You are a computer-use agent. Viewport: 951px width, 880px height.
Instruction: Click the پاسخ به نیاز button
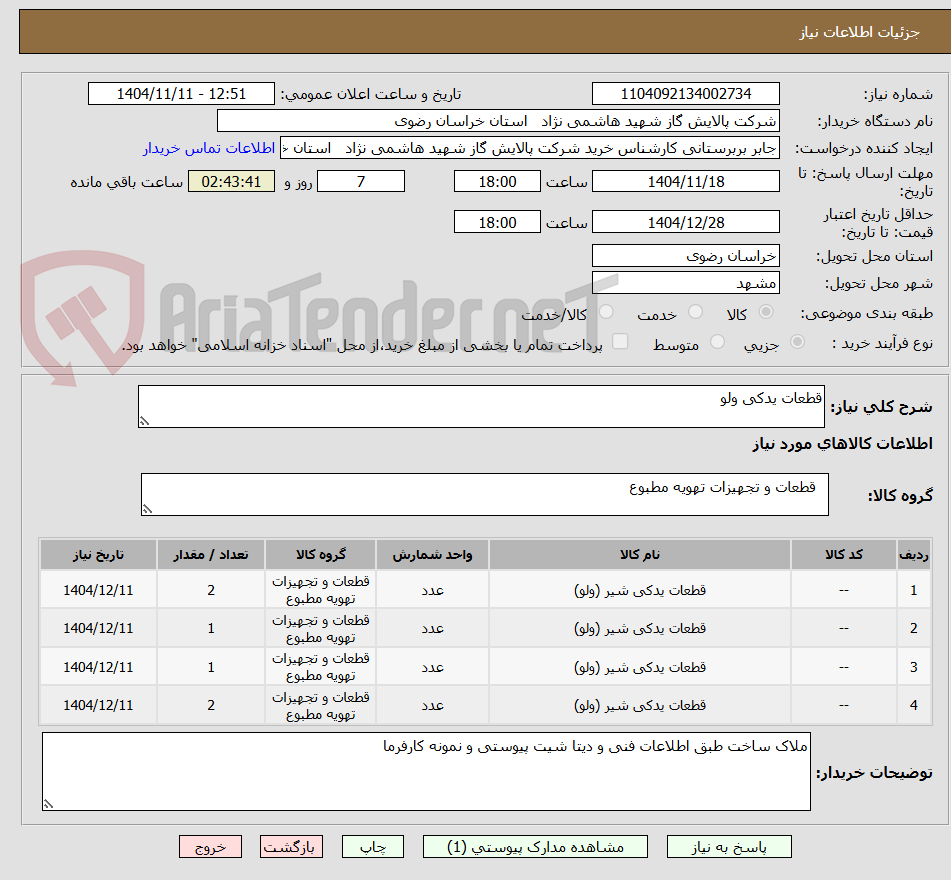point(728,847)
